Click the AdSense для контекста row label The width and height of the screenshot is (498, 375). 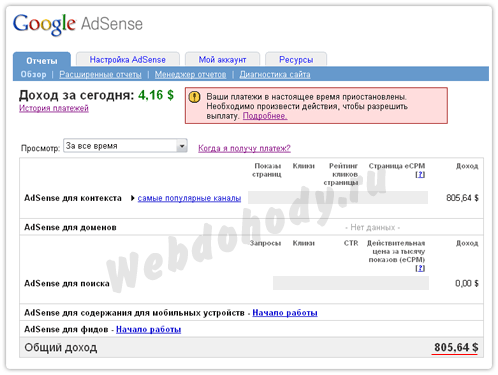point(73,198)
